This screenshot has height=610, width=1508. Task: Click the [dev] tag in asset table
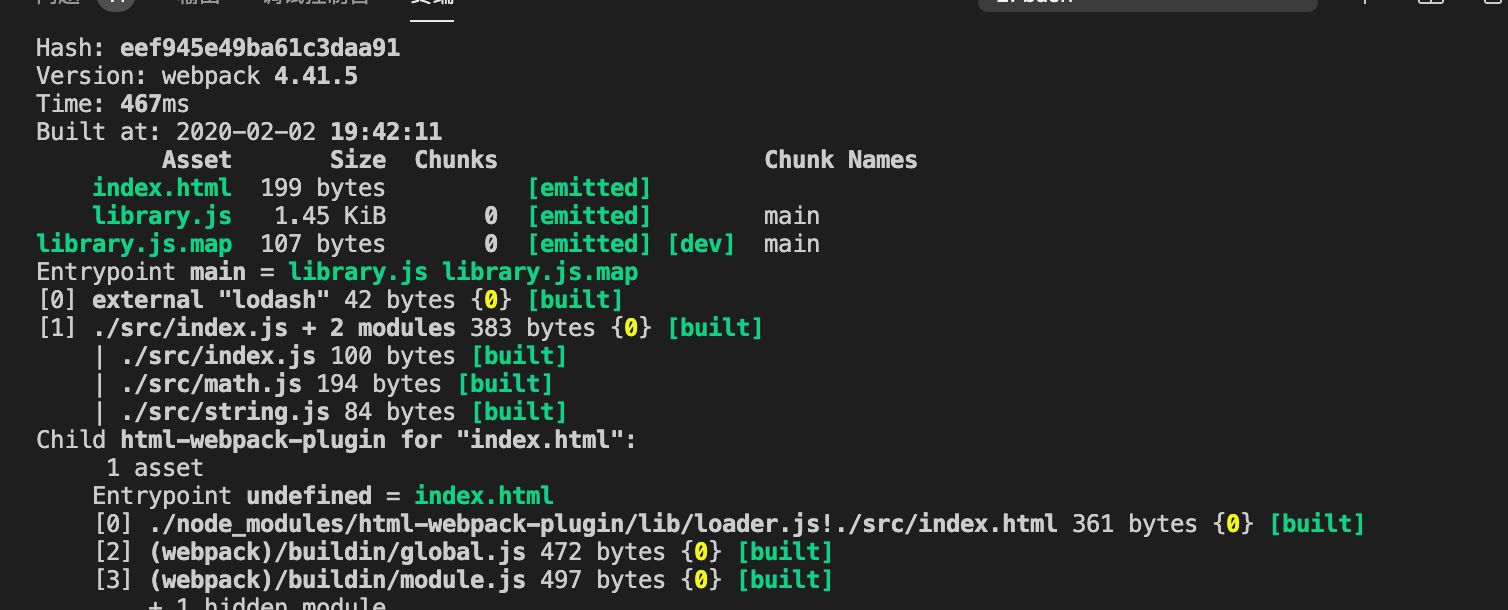coord(701,244)
